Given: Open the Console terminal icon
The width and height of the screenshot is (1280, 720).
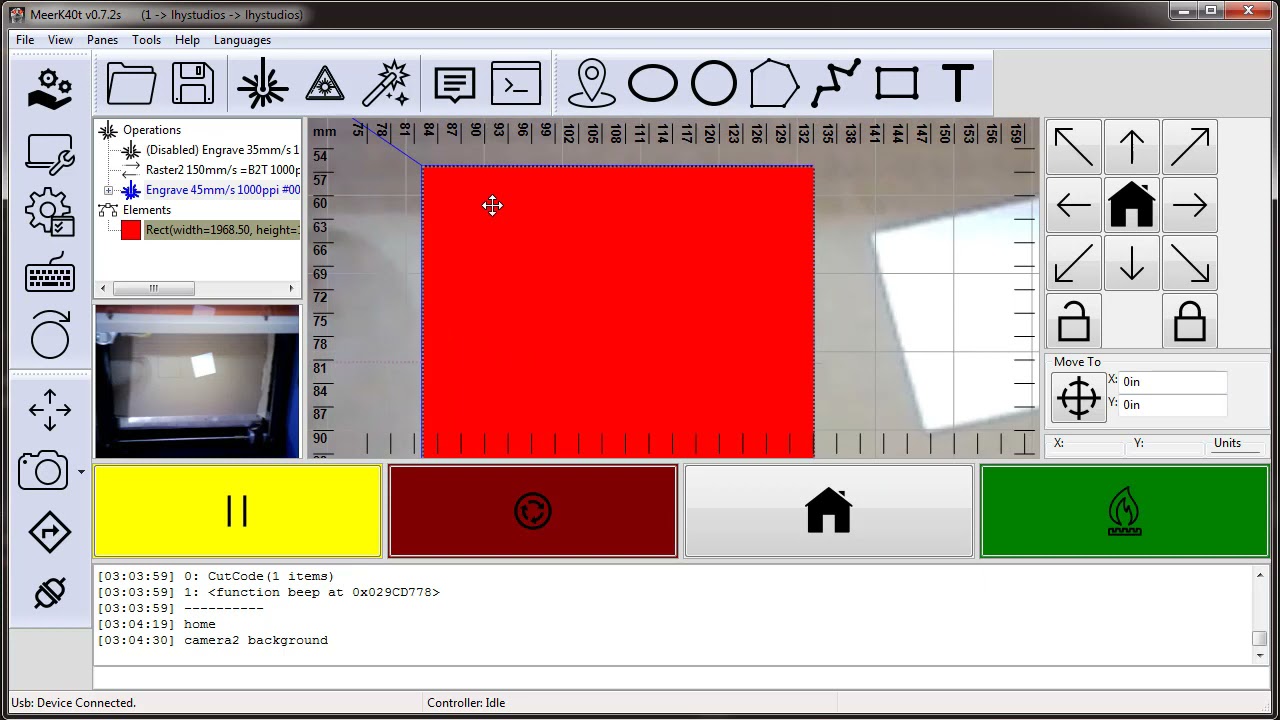Looking at the screenshot, I should pos(516,84).
